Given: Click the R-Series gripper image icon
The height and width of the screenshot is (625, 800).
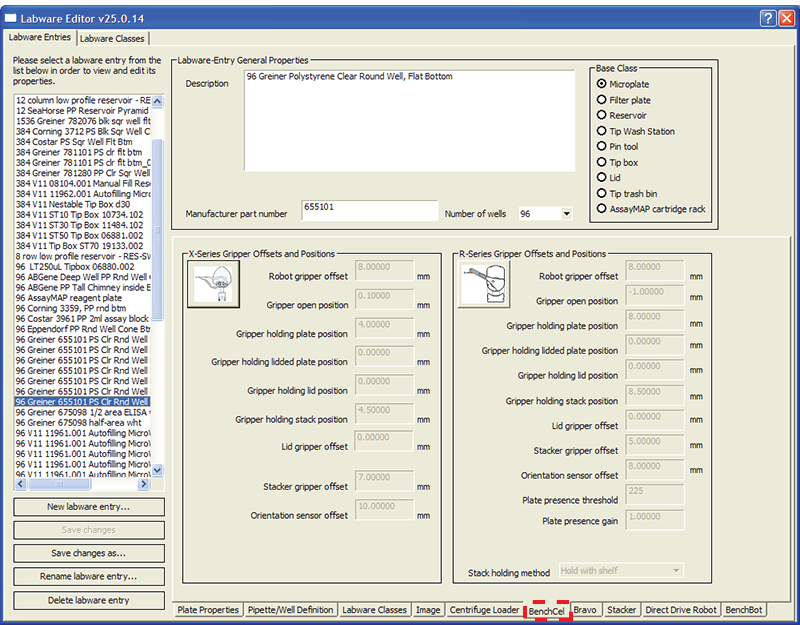Looking at the screenshot, I should point(483,286).
